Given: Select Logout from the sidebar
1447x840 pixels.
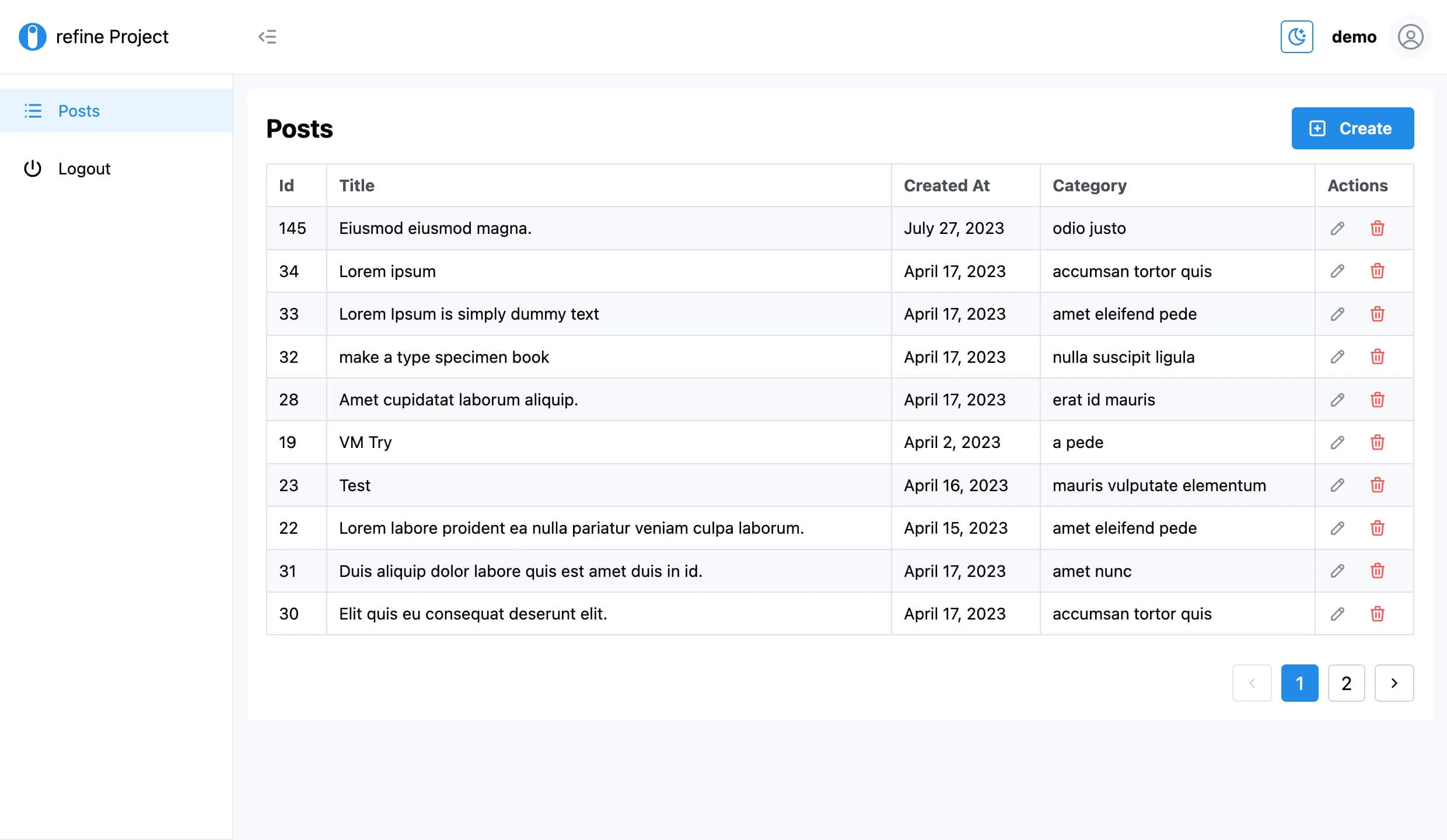Looking at the screenshot, I should tap(84, 169).
